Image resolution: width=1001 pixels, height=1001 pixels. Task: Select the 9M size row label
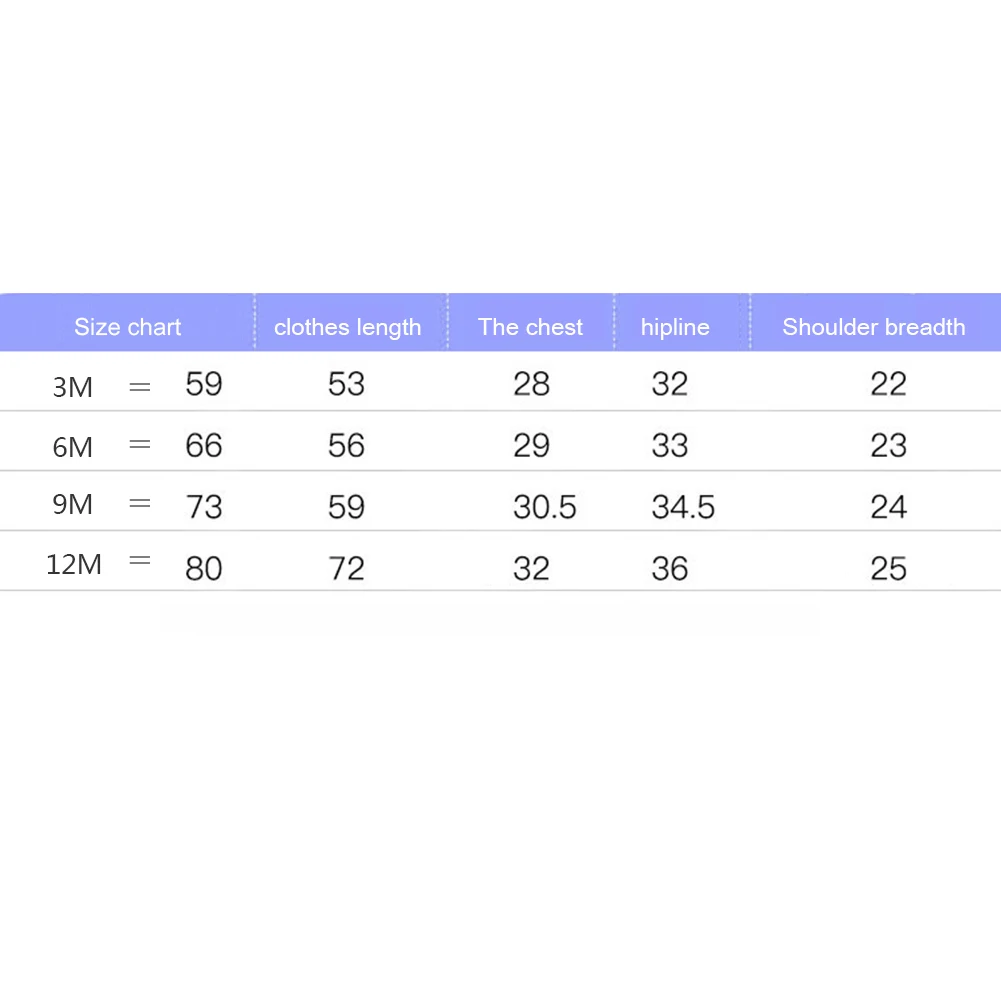point(73,504)
